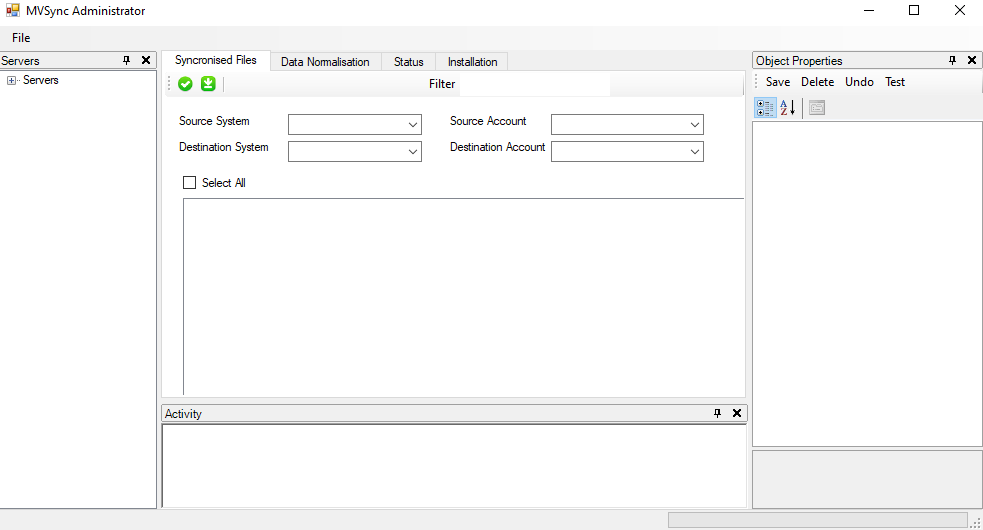
Task: Pin the Object Properties panel
Action: (x=952, y=60)
